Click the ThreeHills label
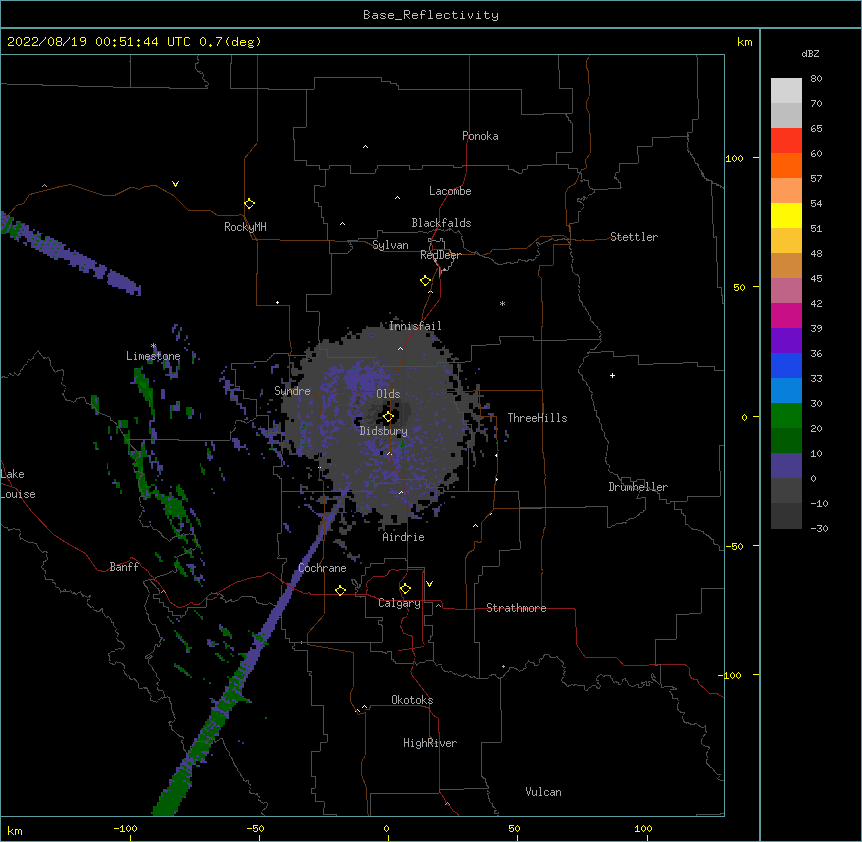The height and width of the screenshot is (842, 862). point(537,418)
